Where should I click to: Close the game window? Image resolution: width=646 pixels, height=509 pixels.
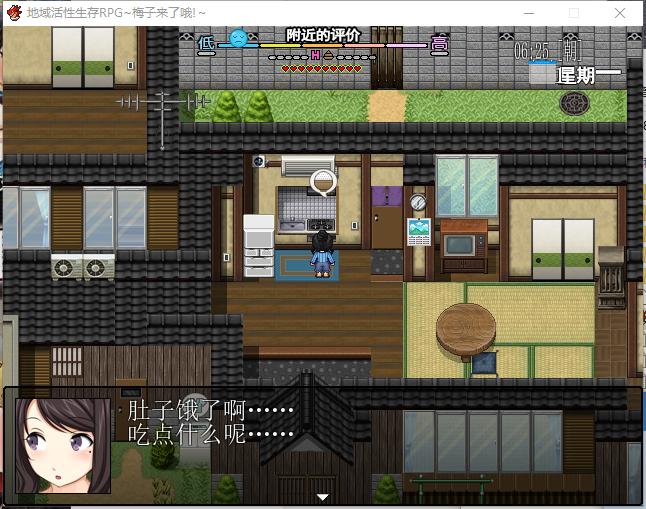tap(620, 13)
